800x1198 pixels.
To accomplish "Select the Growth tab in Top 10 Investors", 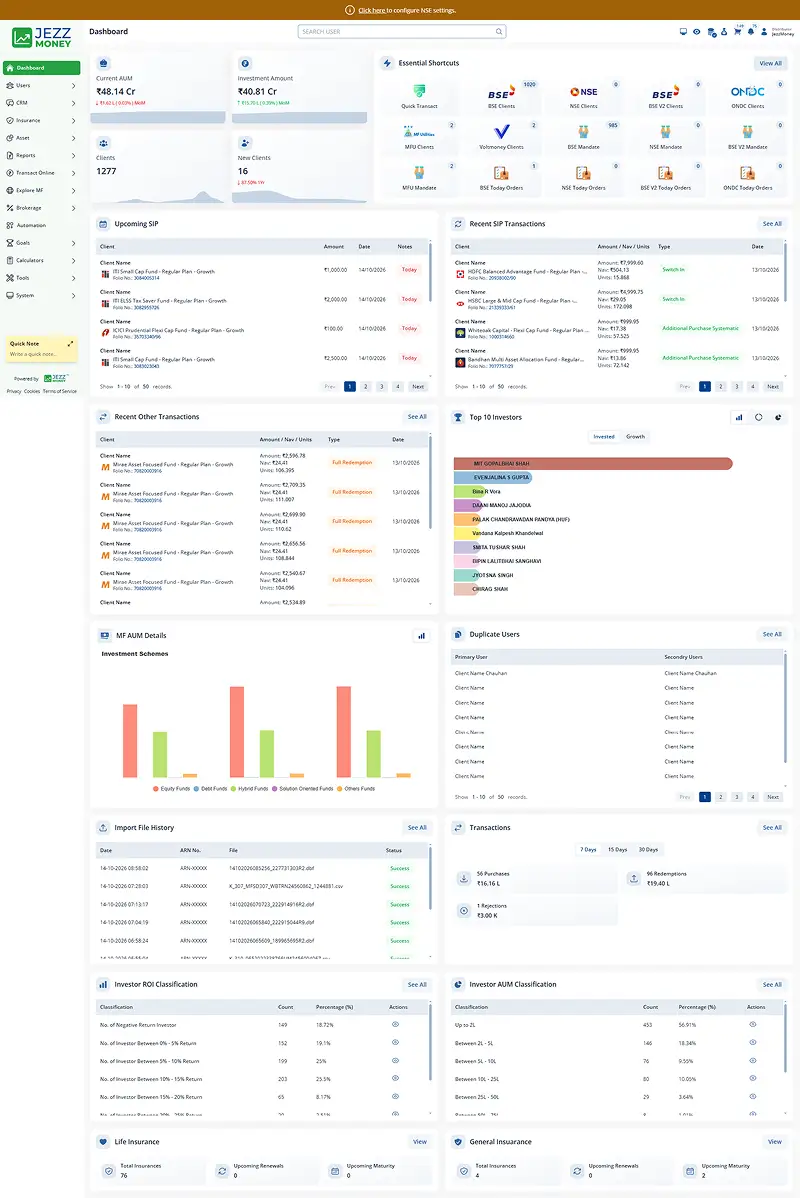I will (635, 437).
